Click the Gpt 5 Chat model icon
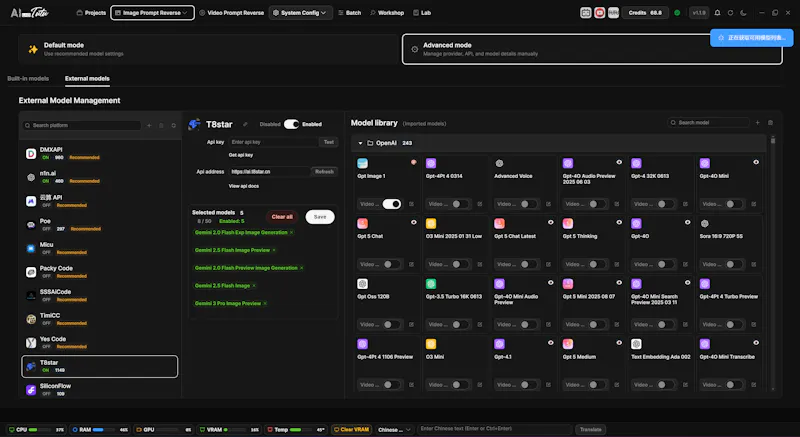800x437 pixels. 362,223
